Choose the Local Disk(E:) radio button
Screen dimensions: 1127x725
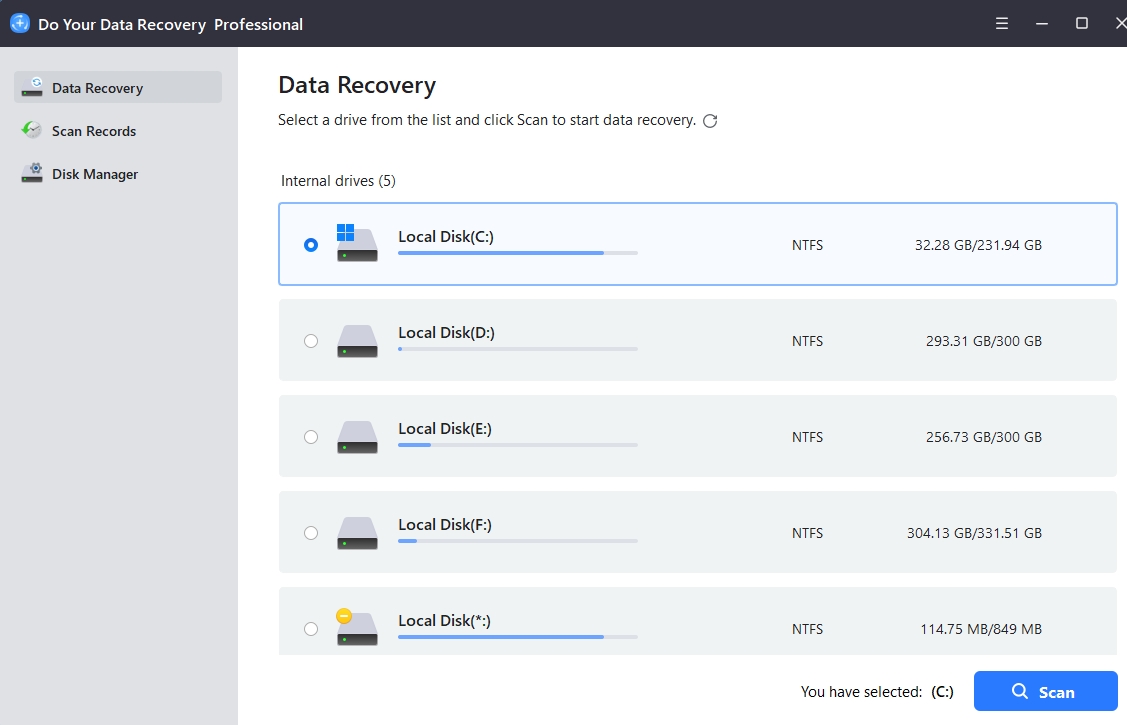pyautogui.click(x=311, y=437)
